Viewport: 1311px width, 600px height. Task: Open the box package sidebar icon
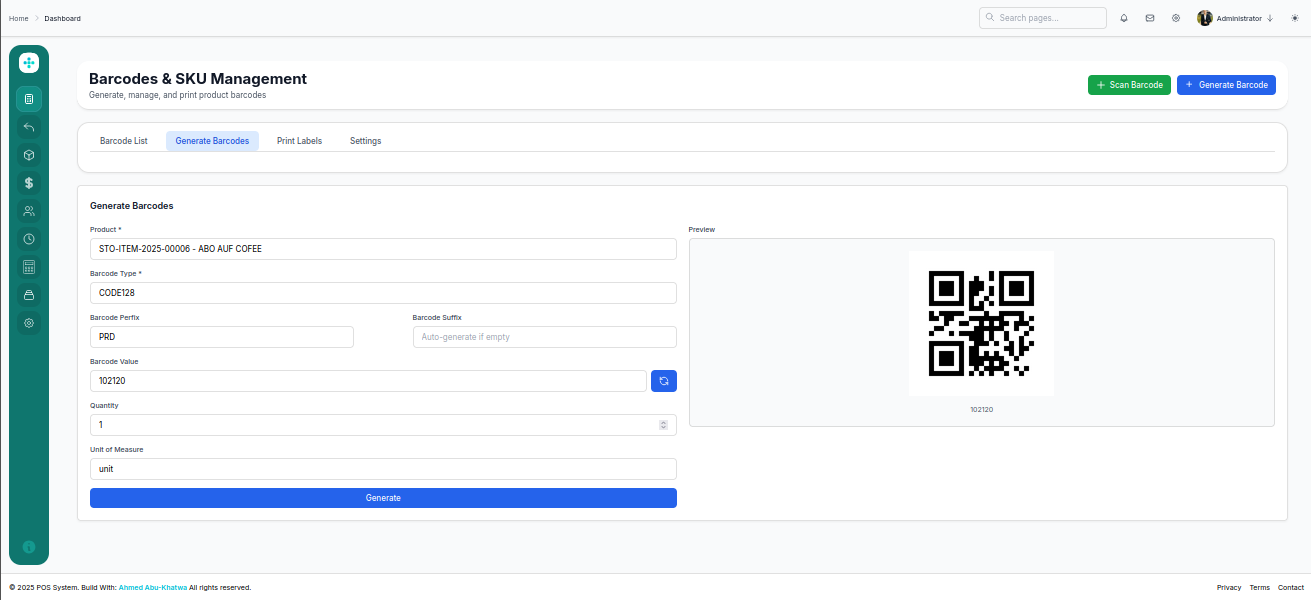(29, 155)
